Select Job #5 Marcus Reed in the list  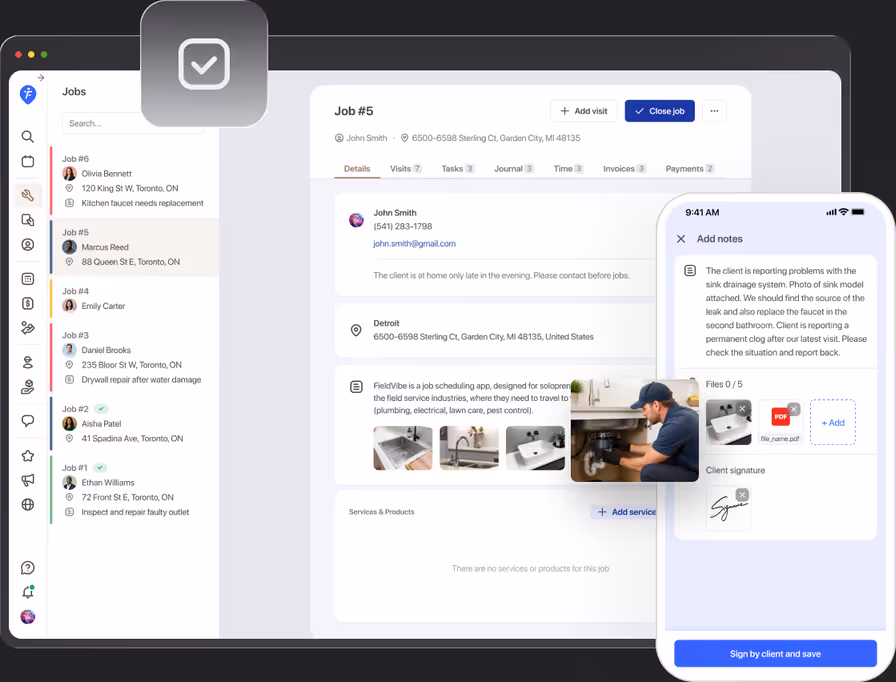(x=135, y=247)
